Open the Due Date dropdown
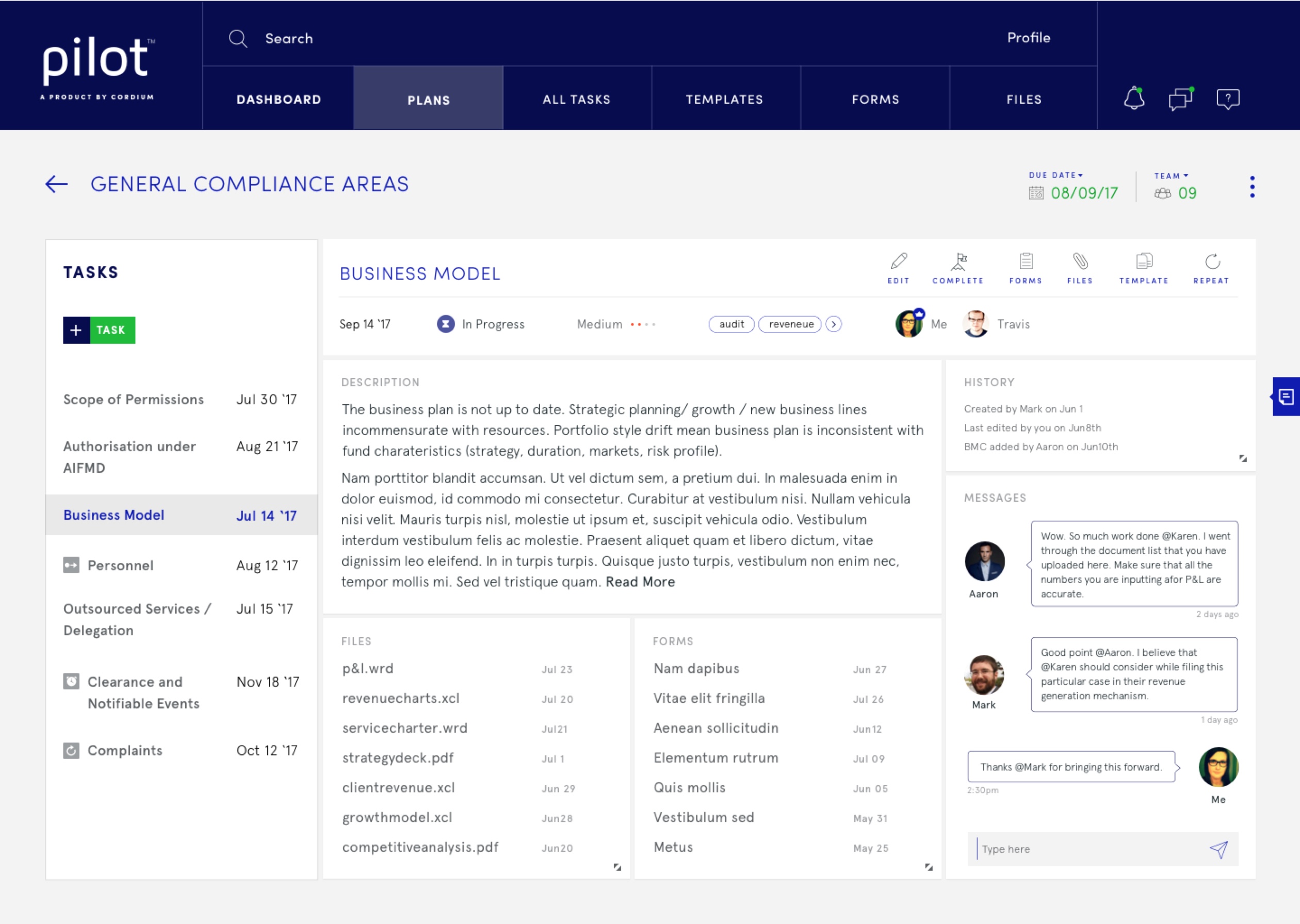 (x=1056, y=175)
